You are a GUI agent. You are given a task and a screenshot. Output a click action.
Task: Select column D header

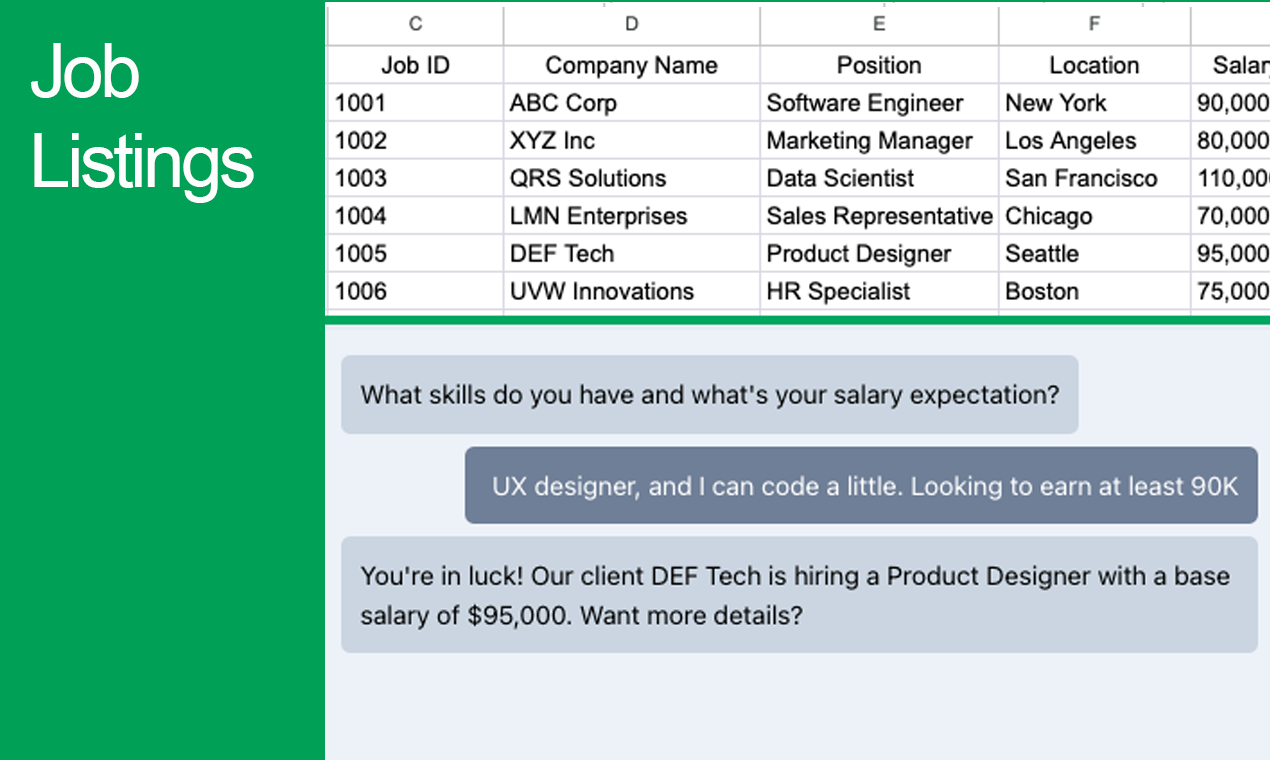tap(631, 24)
